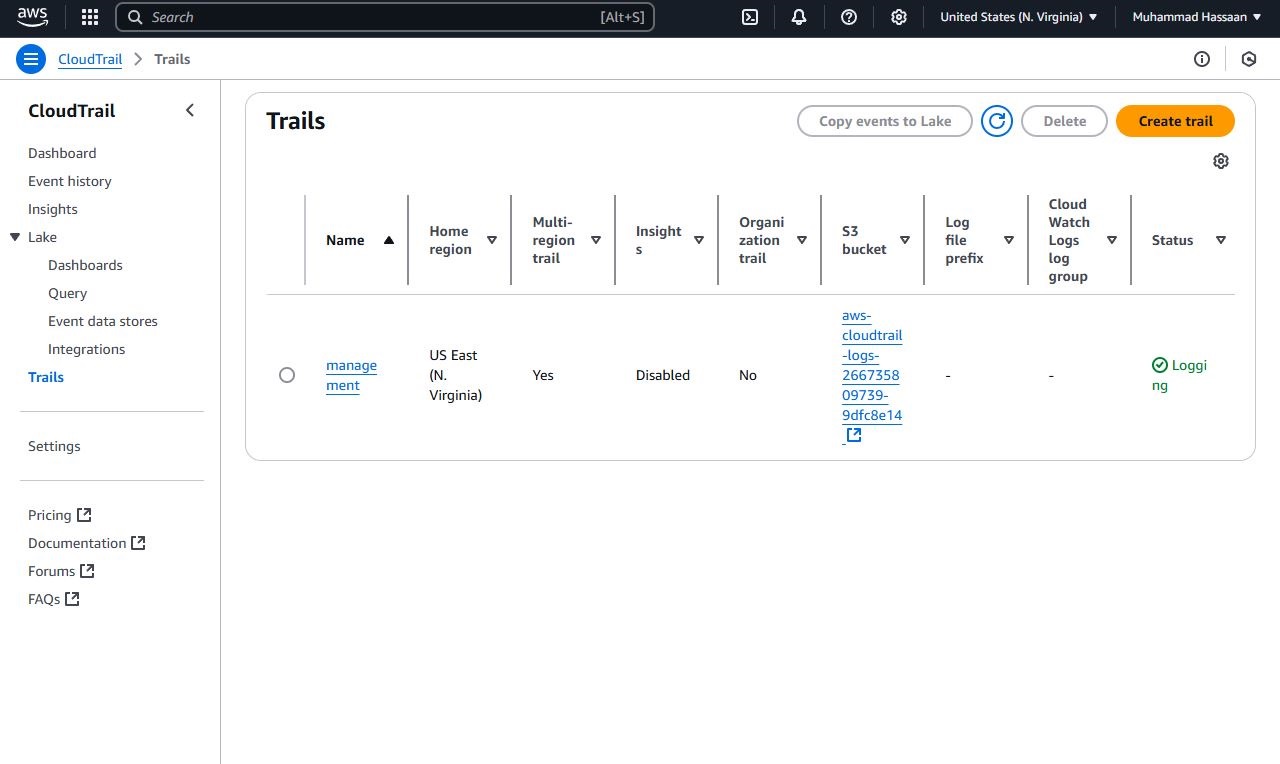Click the US East (N. Virginia) cell
The width and height of the screenshot is (1280, 764).
pos(455,375)
